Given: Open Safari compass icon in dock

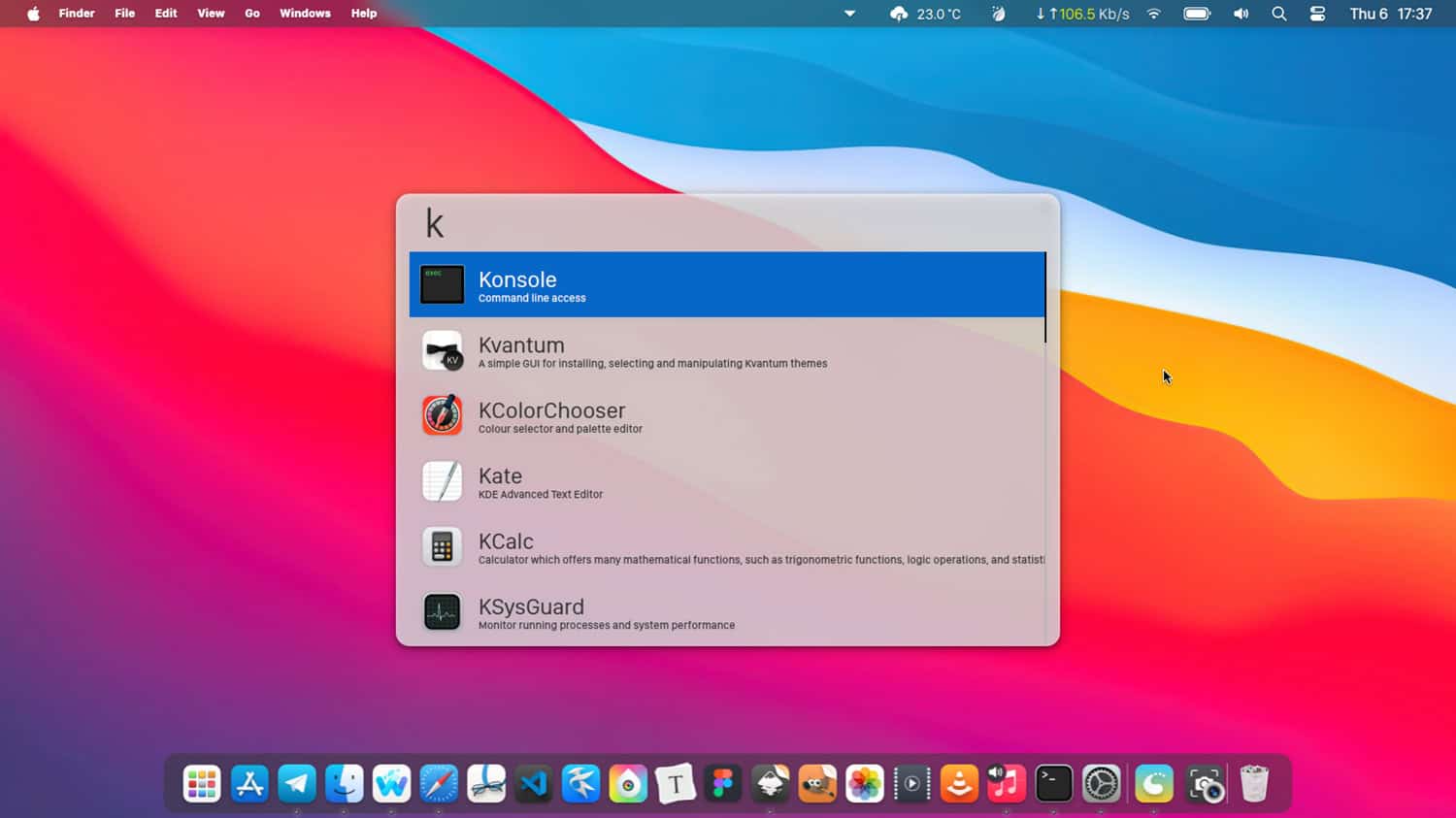Looking at the screenshot, I should [439, 784].
